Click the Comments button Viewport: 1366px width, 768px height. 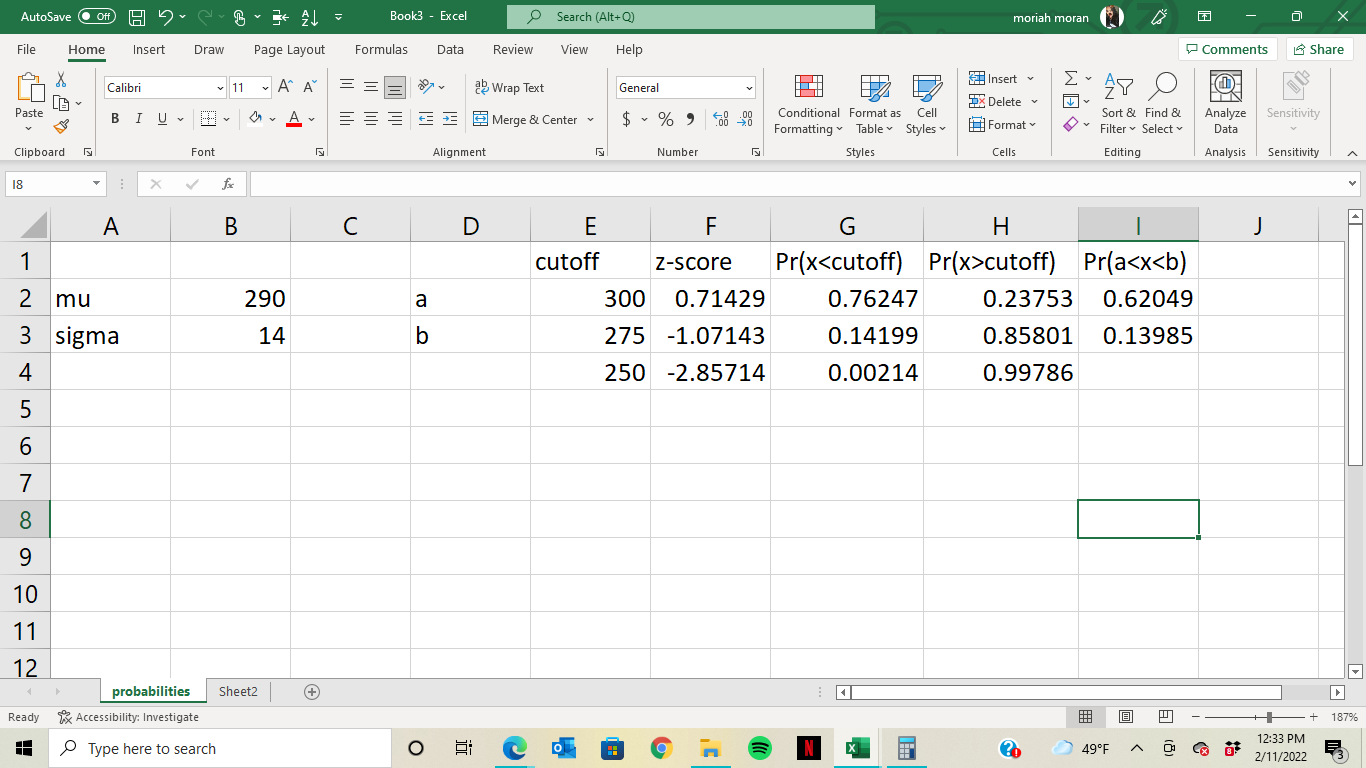[1228, 49]
